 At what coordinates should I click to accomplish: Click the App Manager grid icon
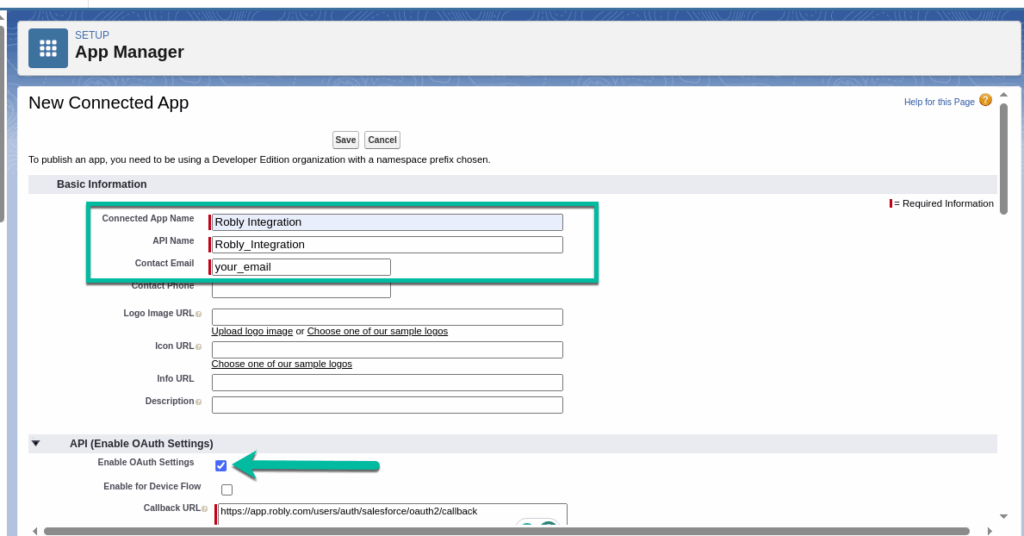coord(48,48)
